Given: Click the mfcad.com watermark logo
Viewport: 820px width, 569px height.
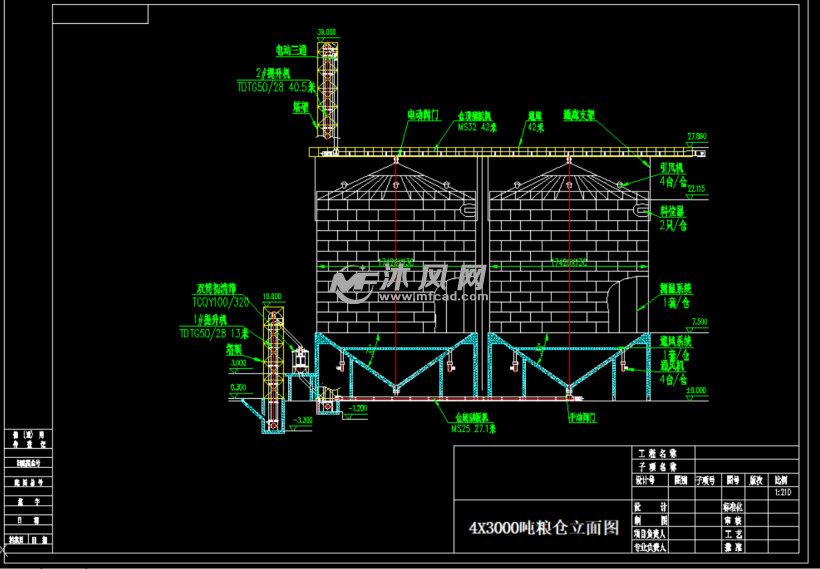Looking at the screenshot, I should coord(410,285).
